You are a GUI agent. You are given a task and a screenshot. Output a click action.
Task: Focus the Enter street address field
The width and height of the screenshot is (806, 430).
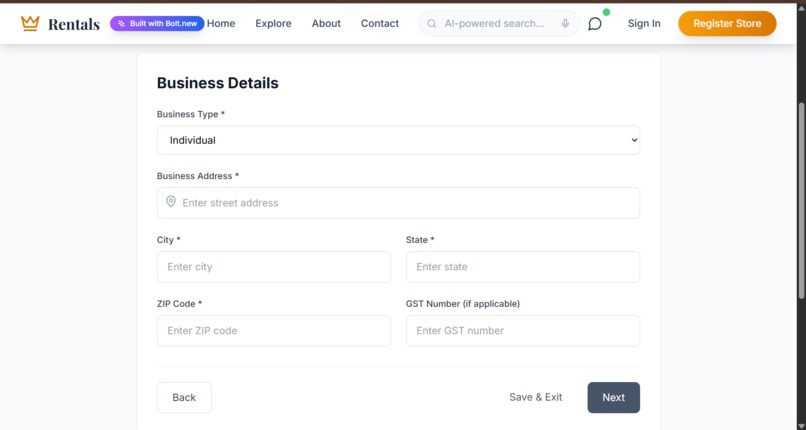pos(398,203)
